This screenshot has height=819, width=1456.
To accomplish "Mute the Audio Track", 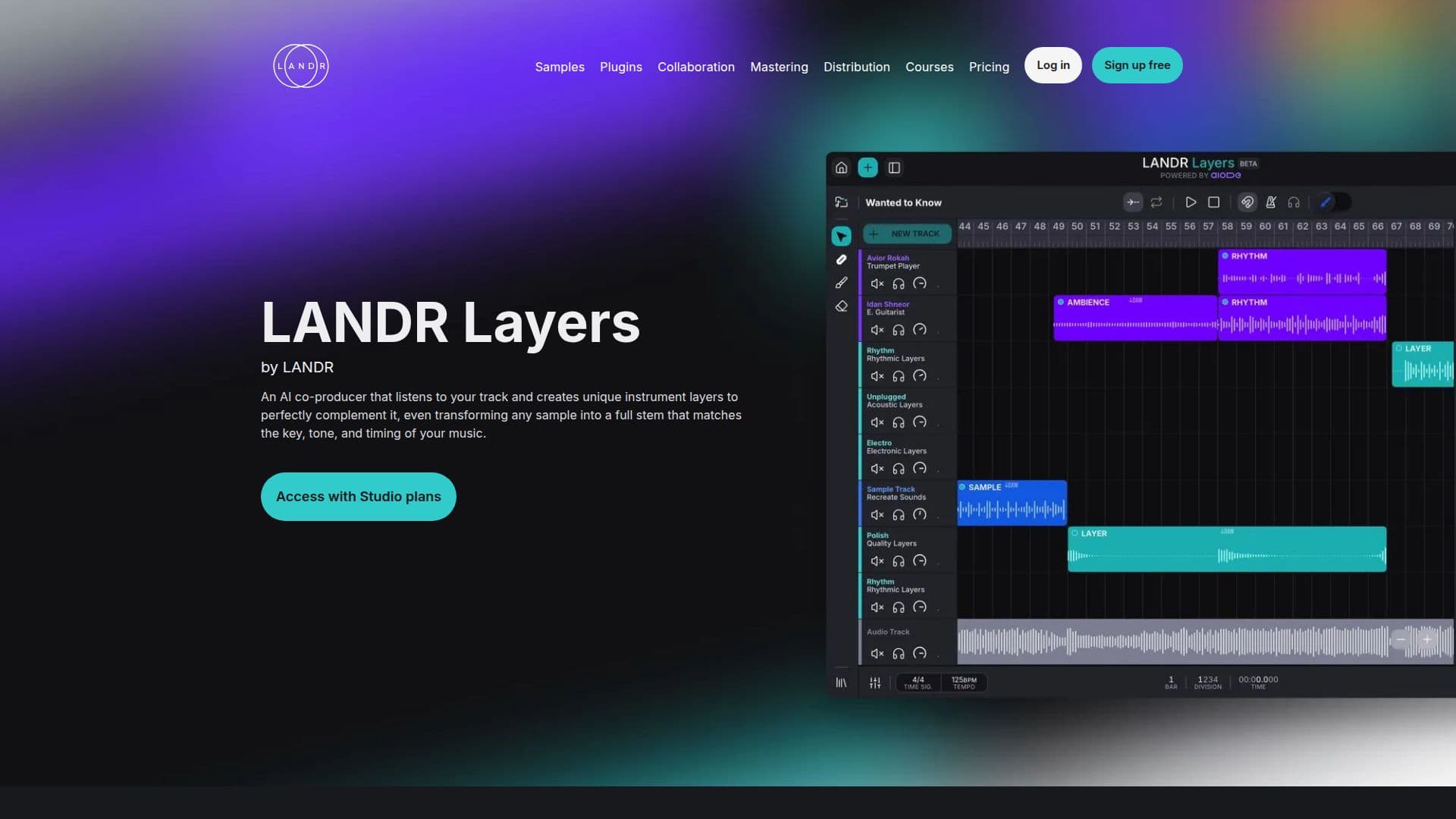I will (877, 654).
